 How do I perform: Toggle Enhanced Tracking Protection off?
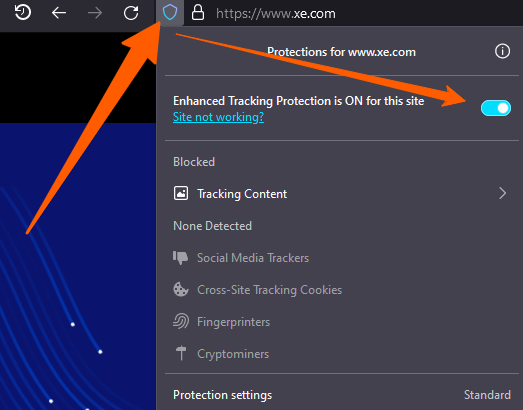[x=496, y=108]
